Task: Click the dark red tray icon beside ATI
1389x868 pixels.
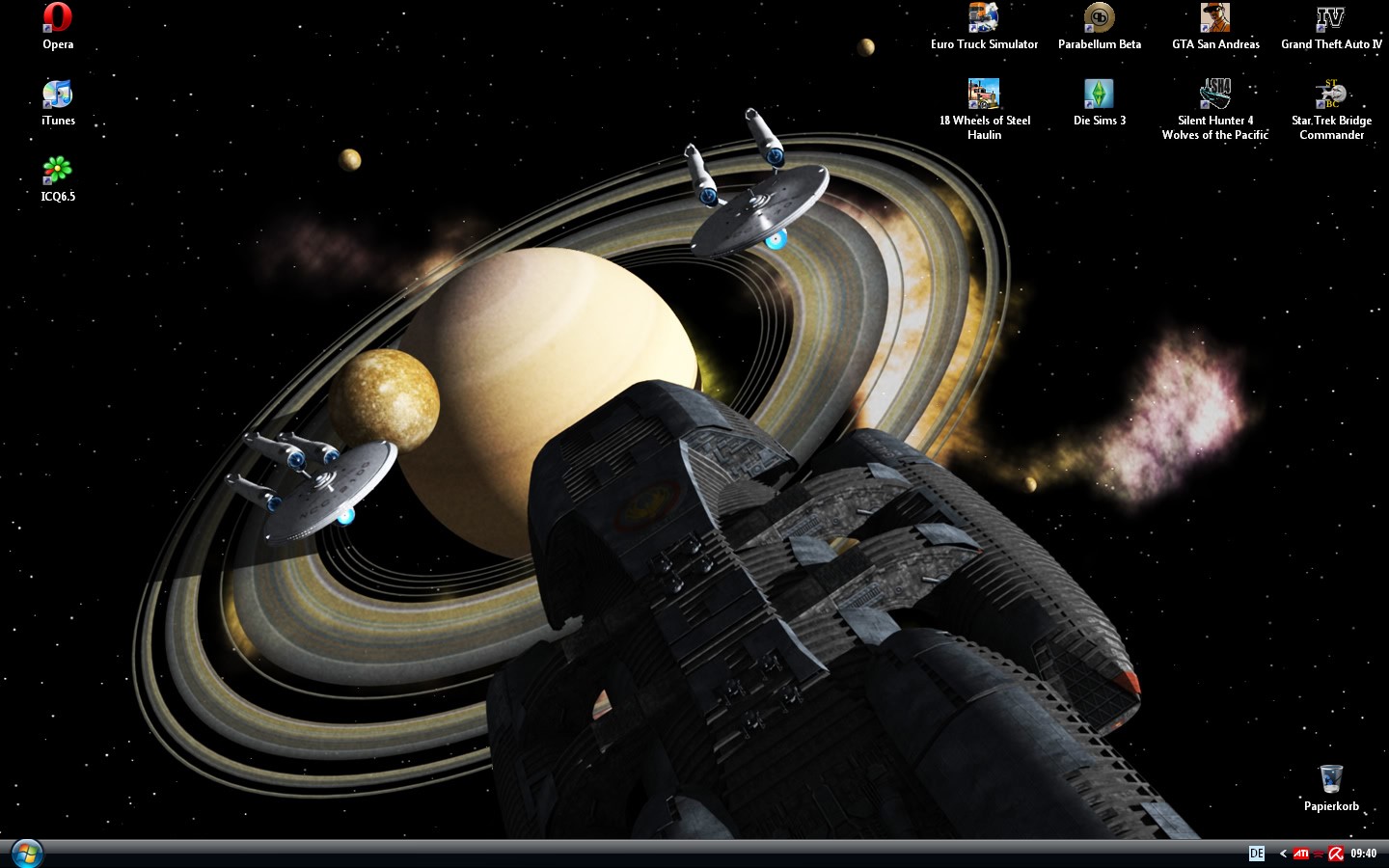Action: [x=1319, y=854]
